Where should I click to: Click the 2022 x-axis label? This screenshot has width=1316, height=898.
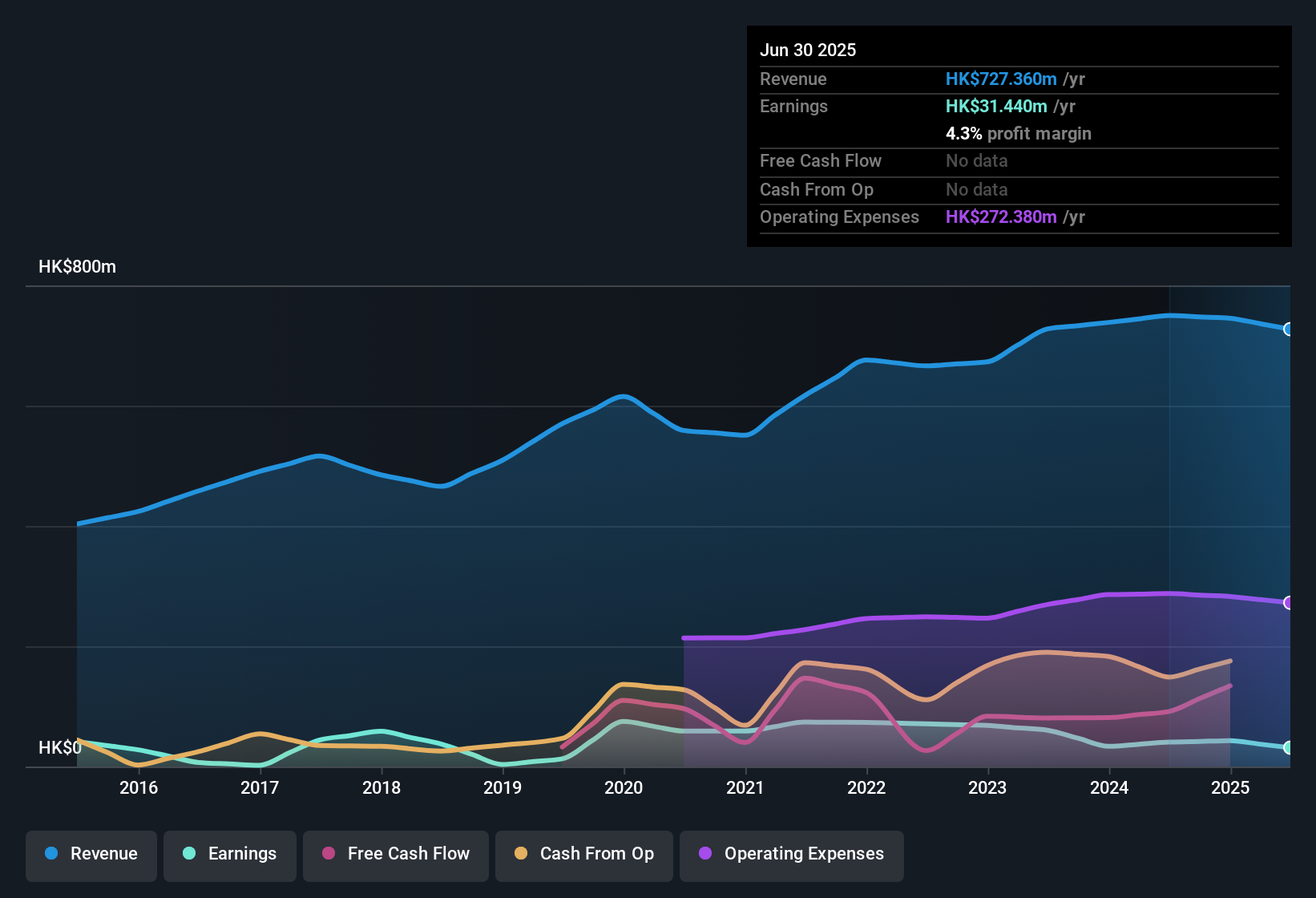click(x=866, y=788)
